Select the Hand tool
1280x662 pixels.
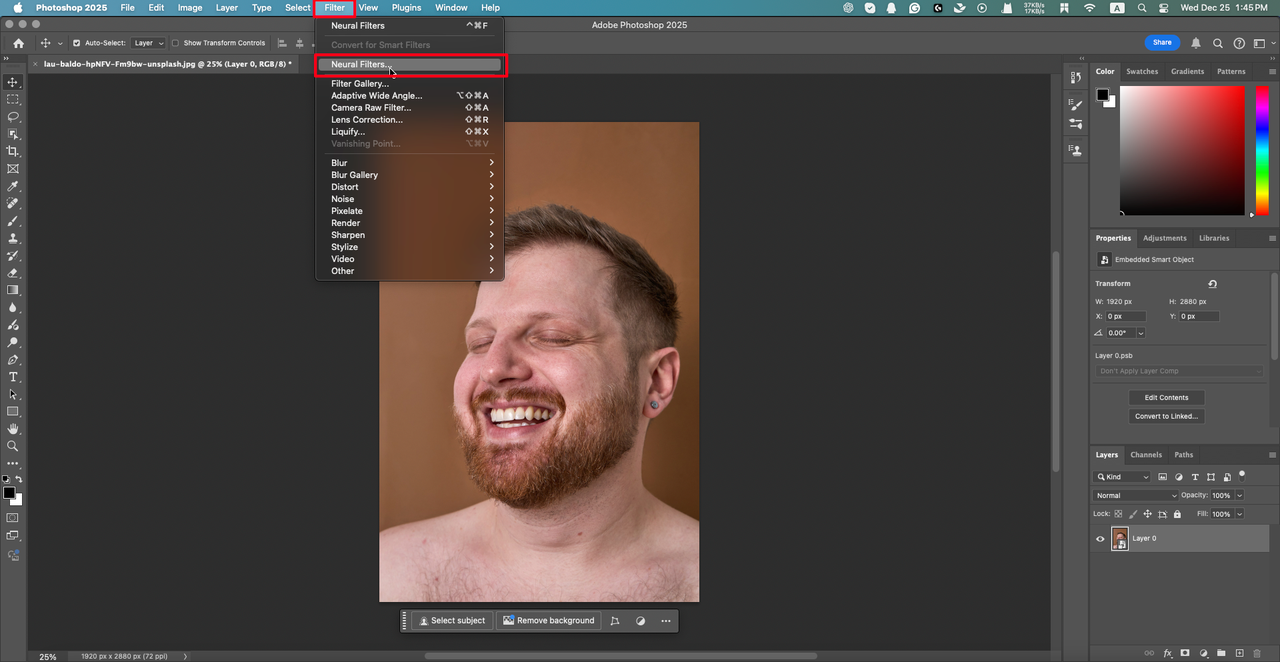point(13,429)
